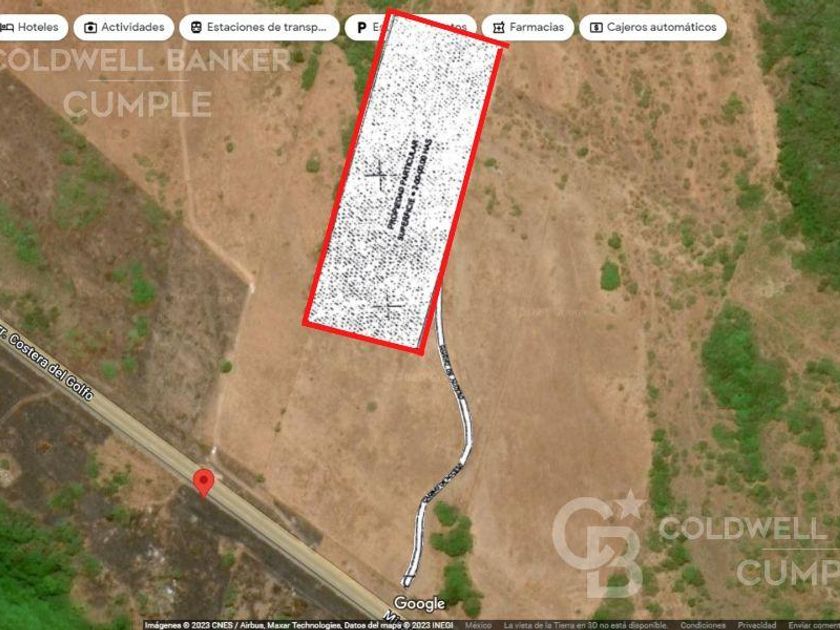
Task: Click the México link in the footer
Action: pos(478,625)
